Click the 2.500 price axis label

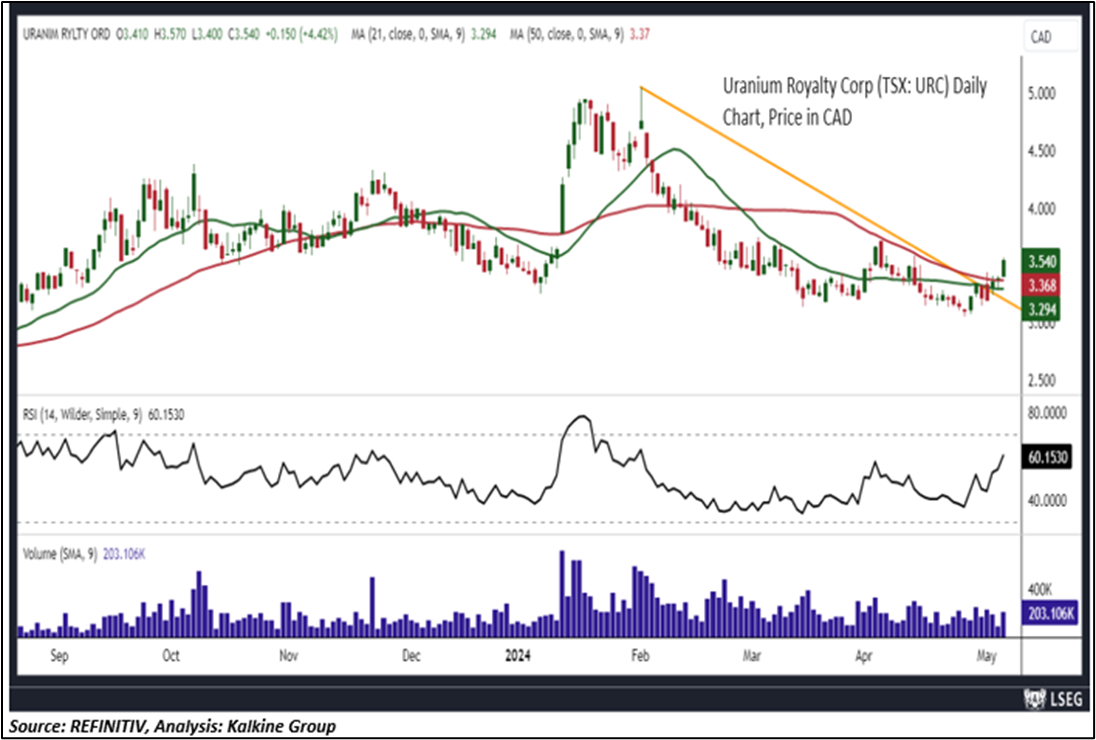coord(1041,382)
